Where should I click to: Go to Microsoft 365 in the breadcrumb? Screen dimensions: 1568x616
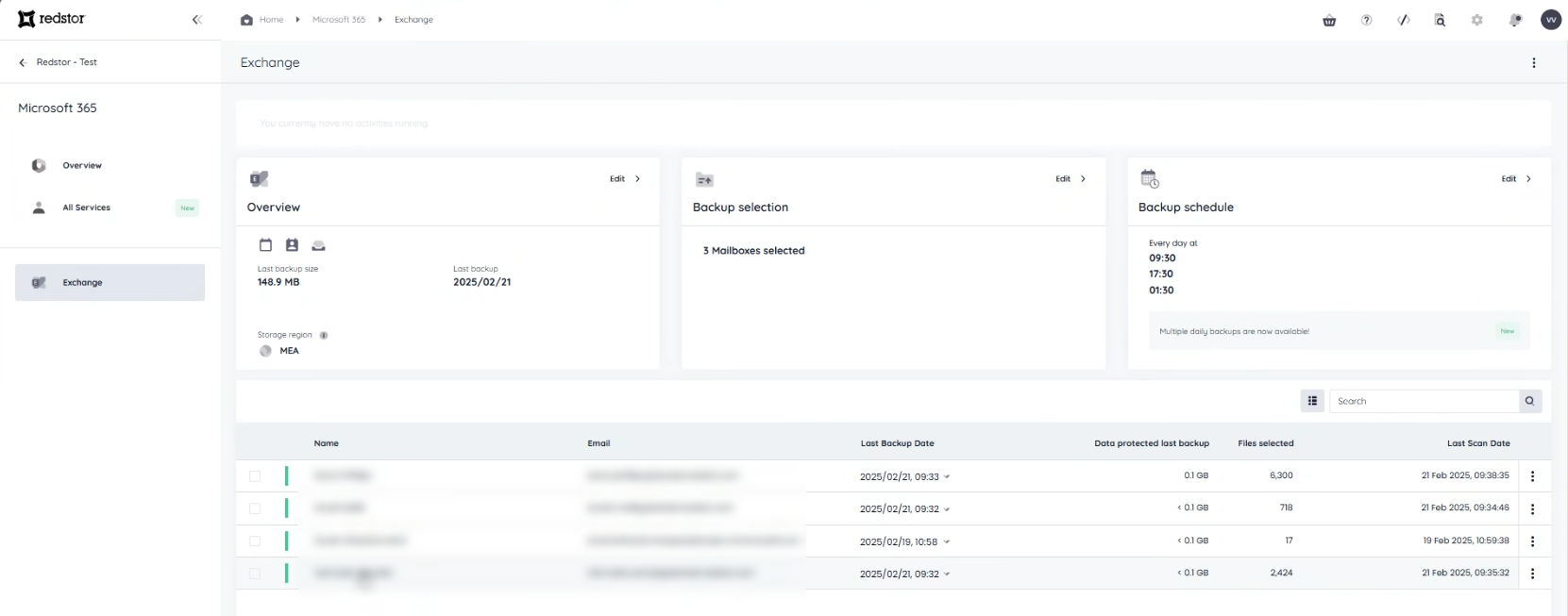(339, 20)
